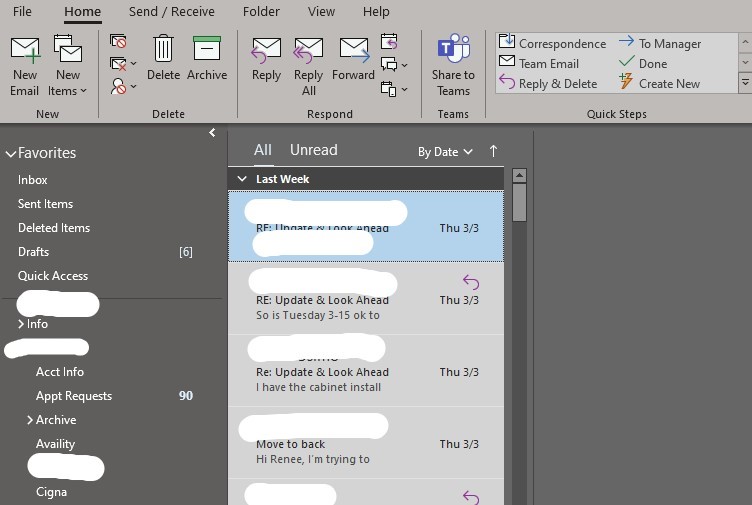Image resolution: width=752 pixels, height=505 pixels.
Task: Open email starting 'So is Tuesday 3-15 ok to'
Action: (366, 298)
